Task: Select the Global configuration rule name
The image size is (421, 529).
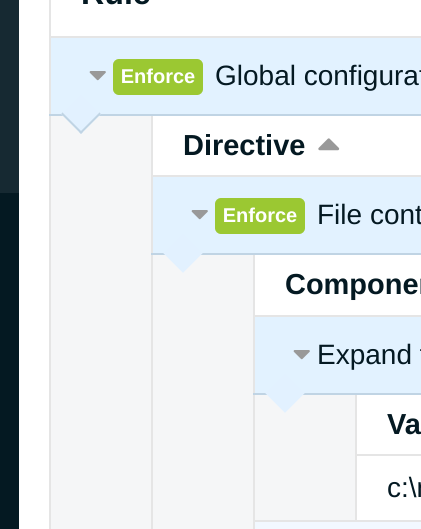Action: (x=318, y=76)
